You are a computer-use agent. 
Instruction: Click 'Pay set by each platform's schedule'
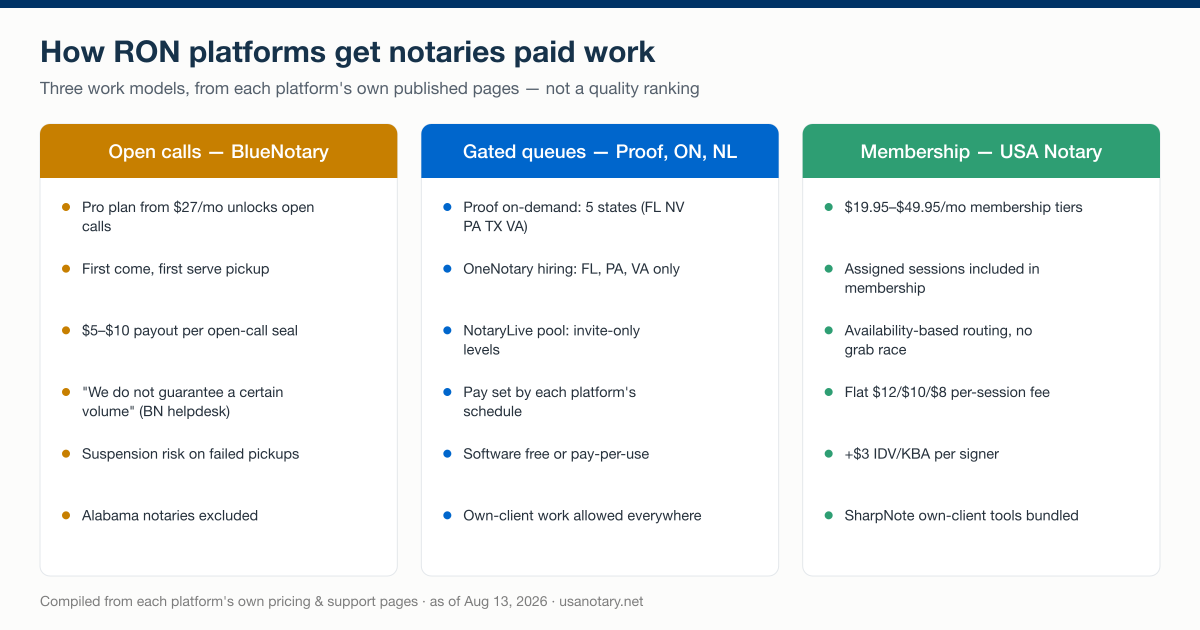click(550, 402)
